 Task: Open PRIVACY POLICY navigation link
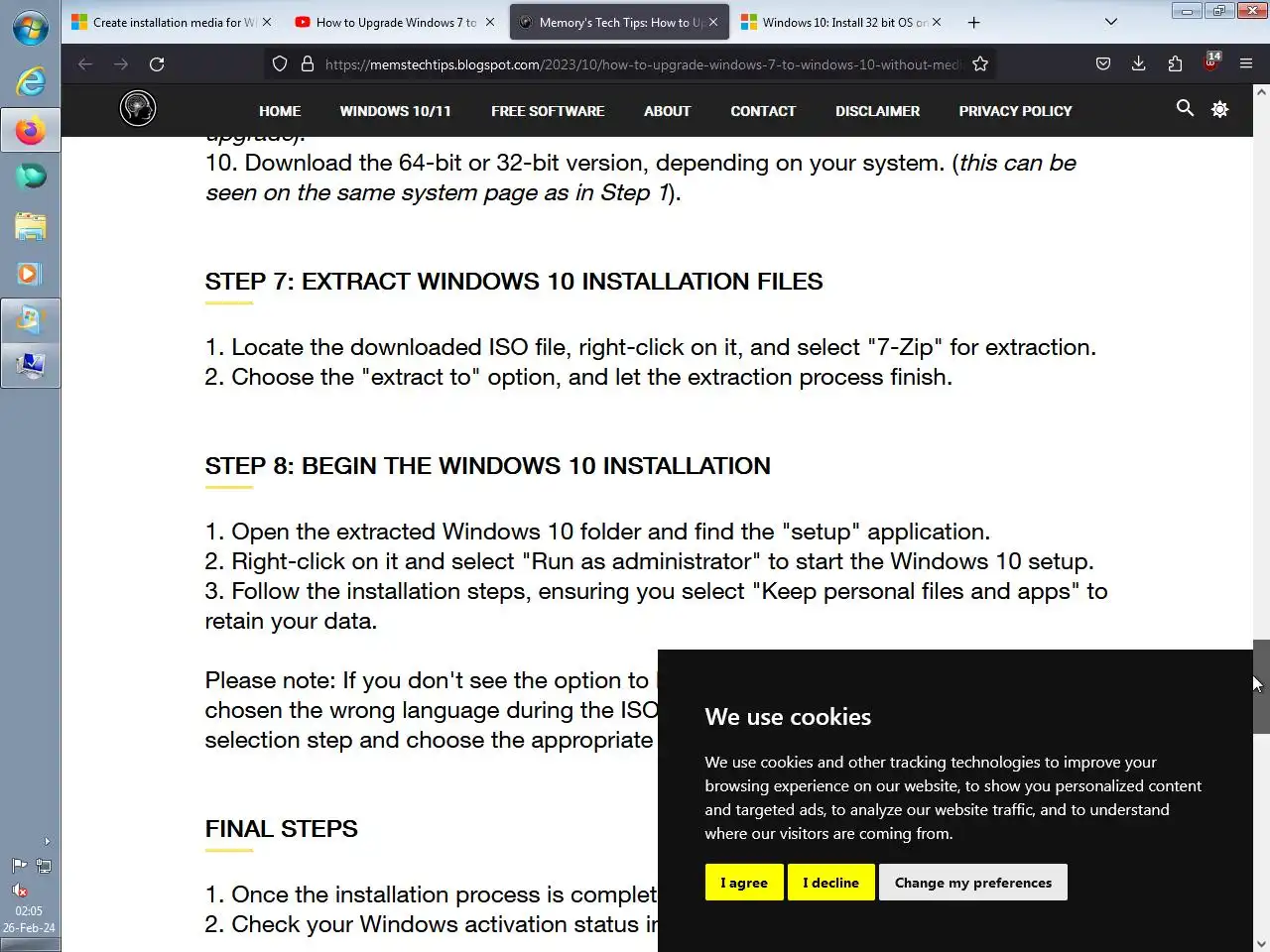click(x=1015, y=111)
